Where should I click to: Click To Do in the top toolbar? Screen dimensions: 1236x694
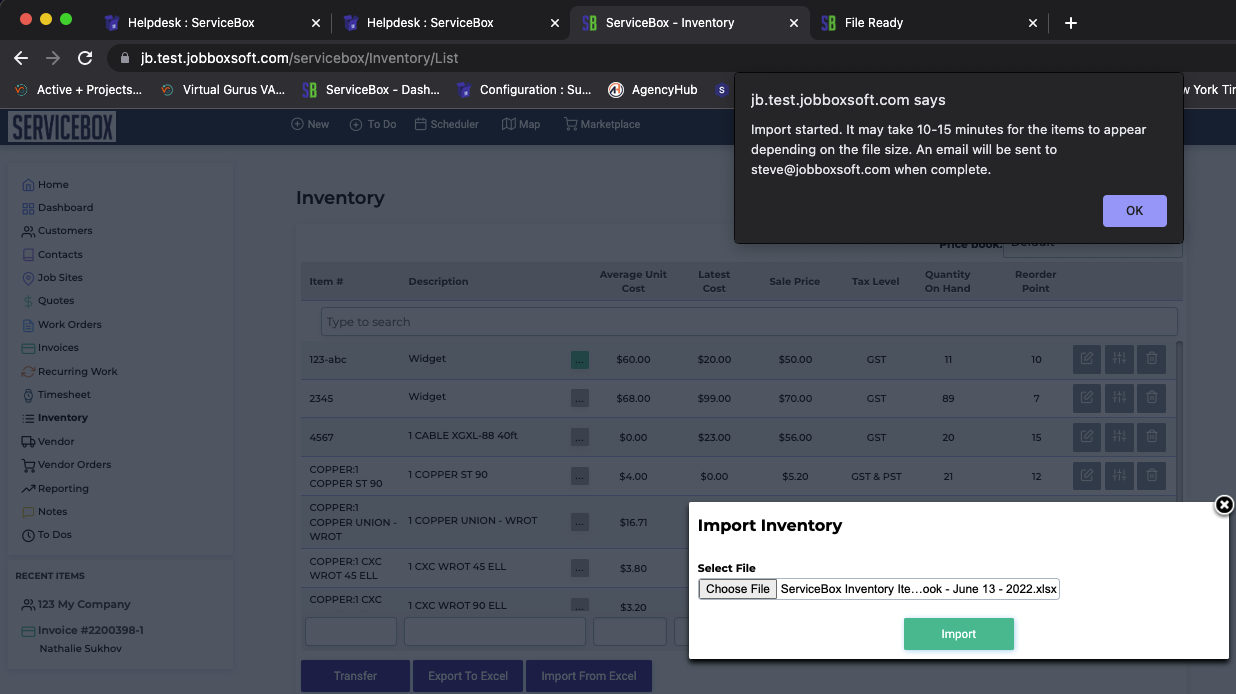tap(373, 124)
